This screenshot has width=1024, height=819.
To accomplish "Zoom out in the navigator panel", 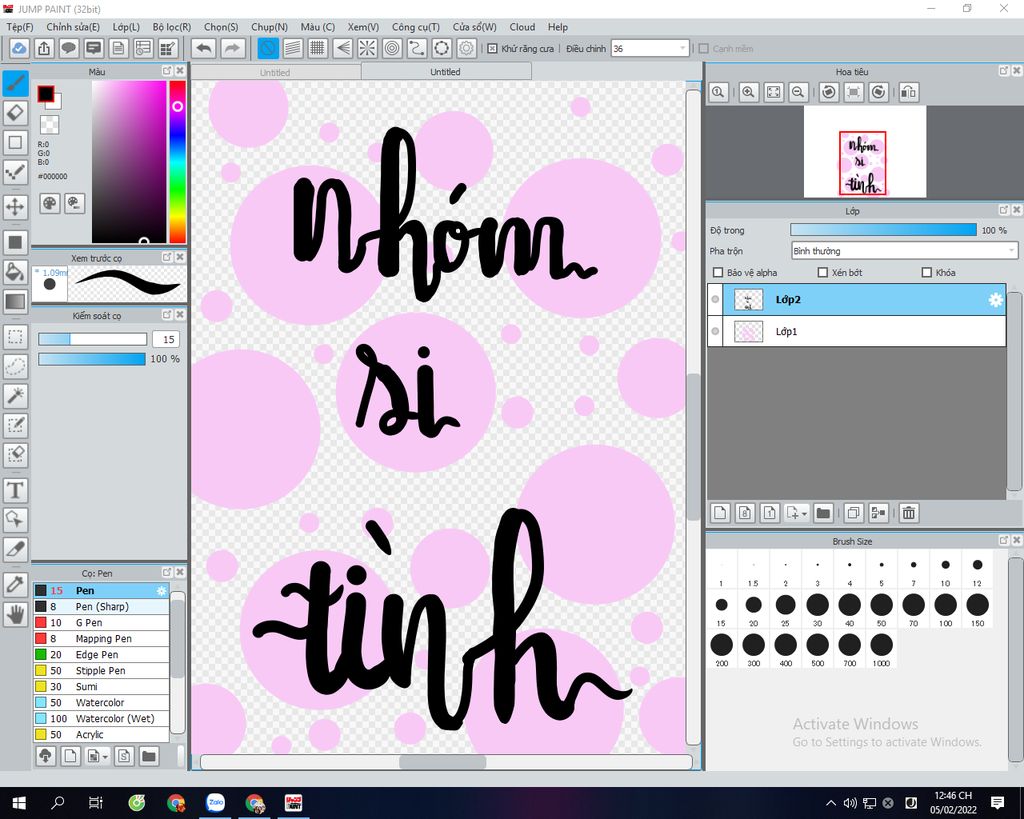I will click(798, 92).
